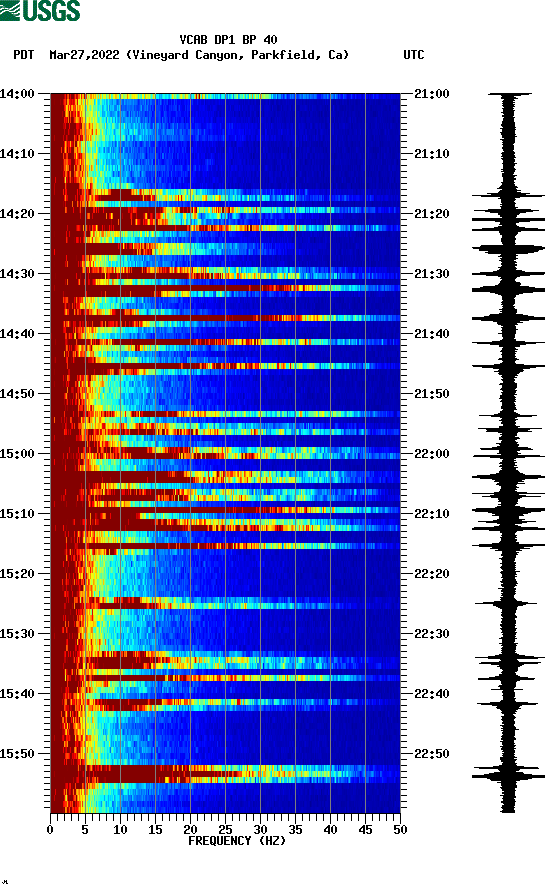This screenshot has width=552, height=893.
Task: Click the 21:30 UTC time label
Action: pos(432,274)
